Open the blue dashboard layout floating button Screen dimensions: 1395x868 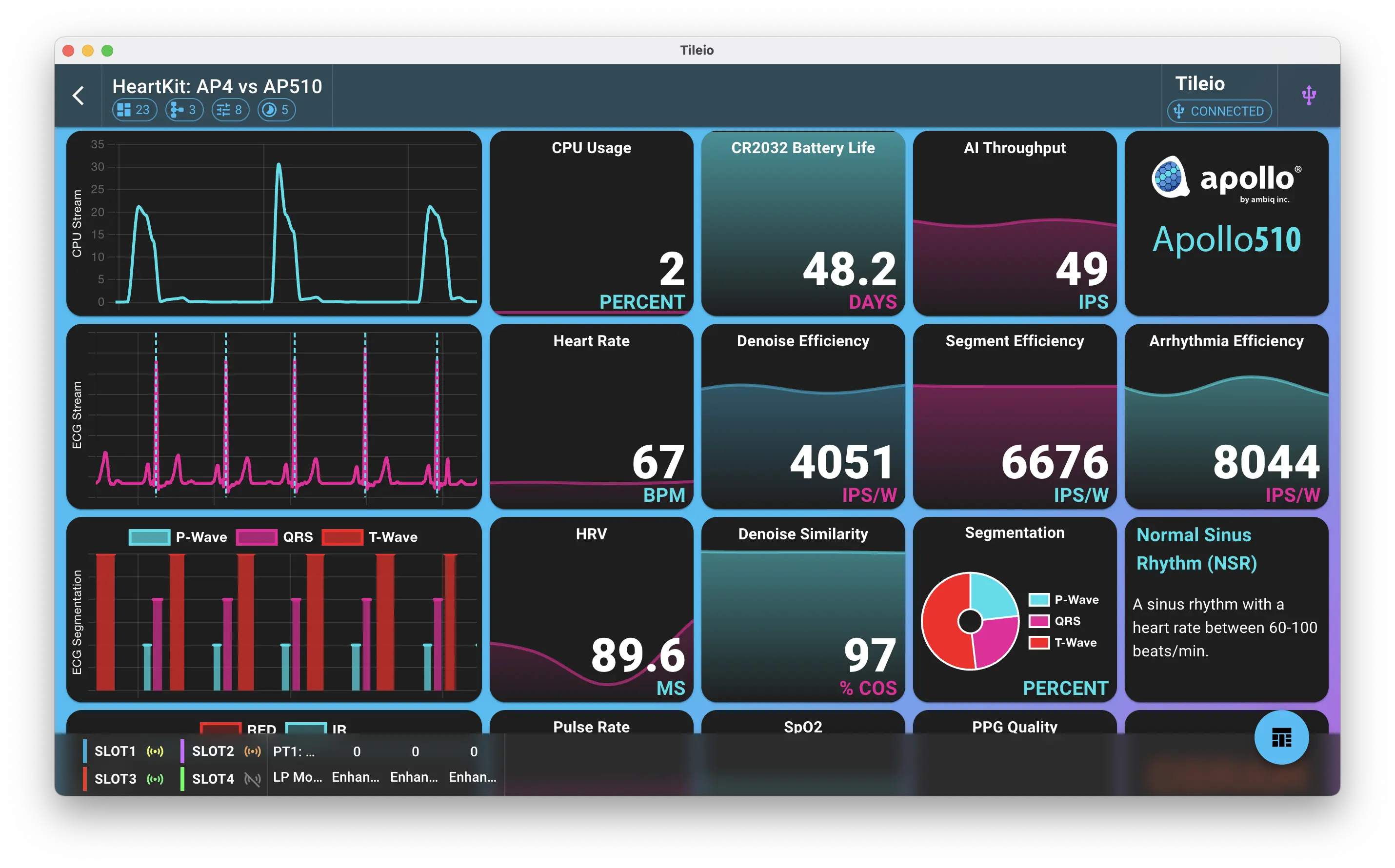1281,737
